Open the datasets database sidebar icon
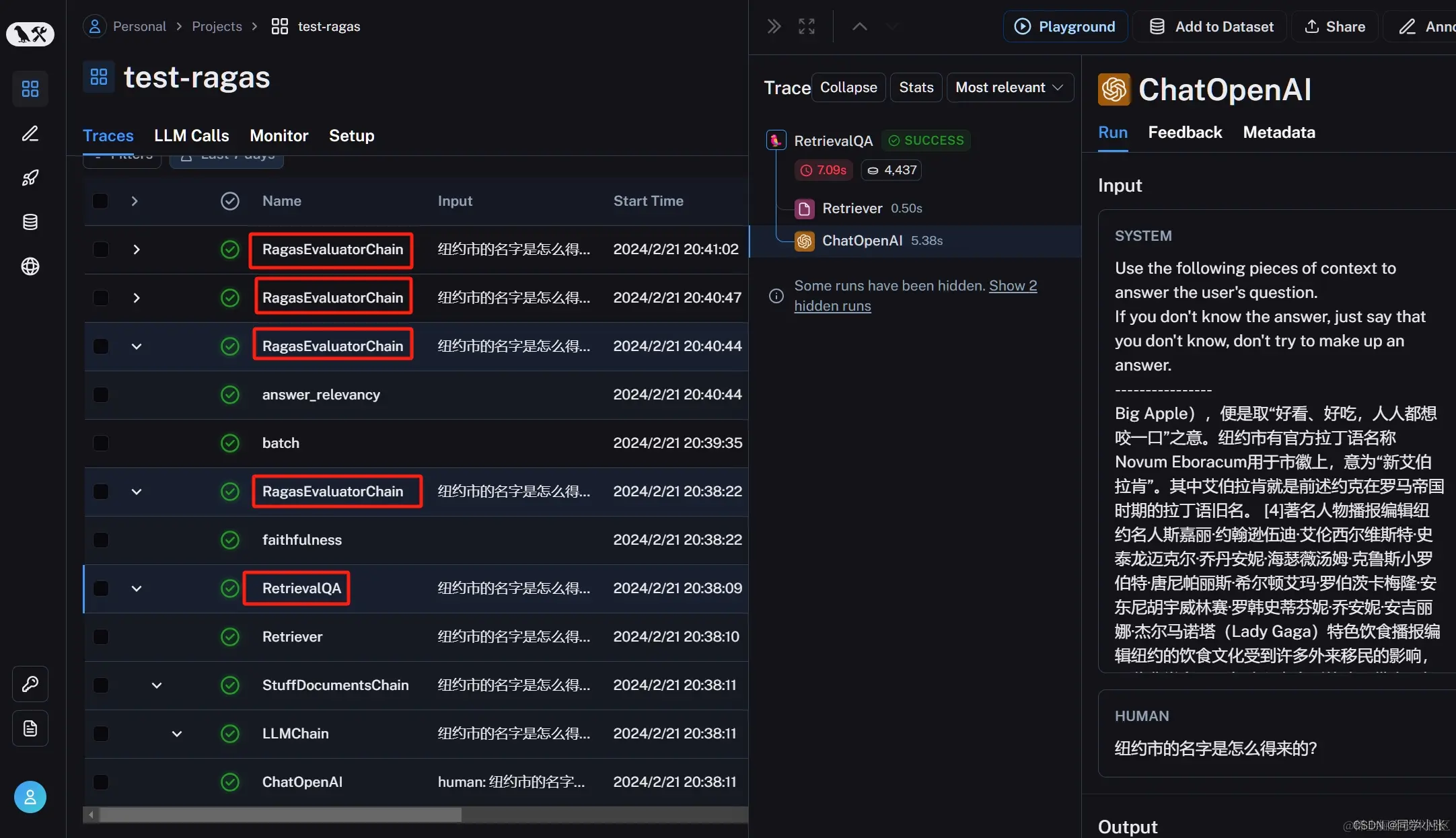This screenshot has height=838, width=1456. pyautogui.click(x=30, y=222)
